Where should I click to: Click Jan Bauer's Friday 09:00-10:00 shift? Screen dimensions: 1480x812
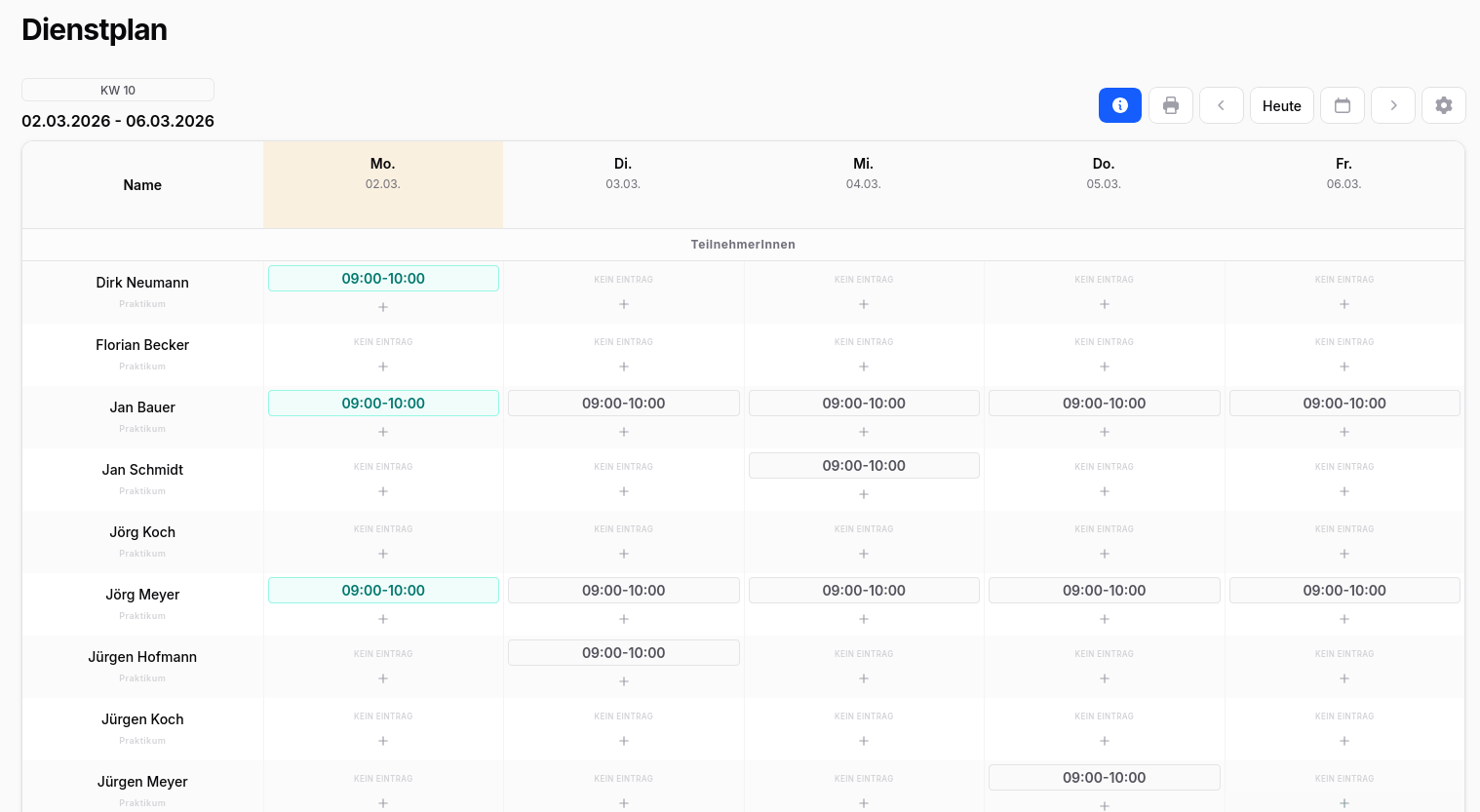coord(1344,404)
